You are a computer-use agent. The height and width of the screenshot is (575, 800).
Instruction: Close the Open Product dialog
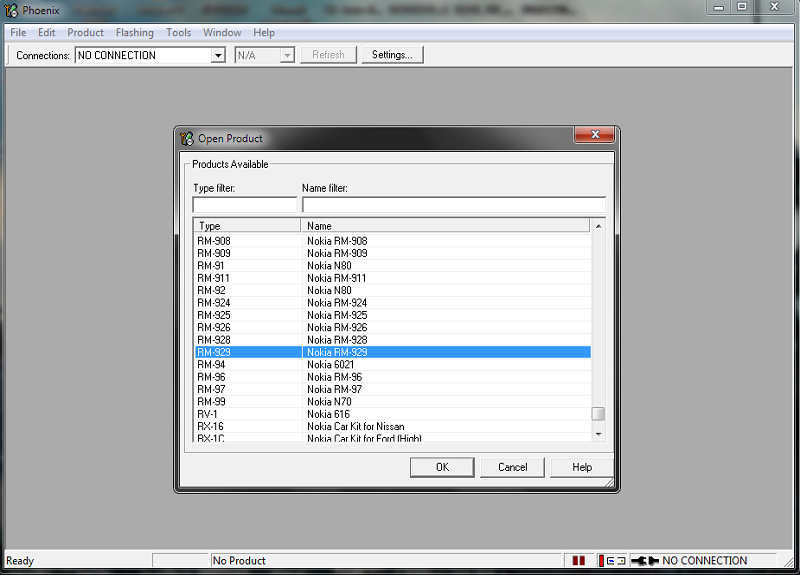(594, 135)
